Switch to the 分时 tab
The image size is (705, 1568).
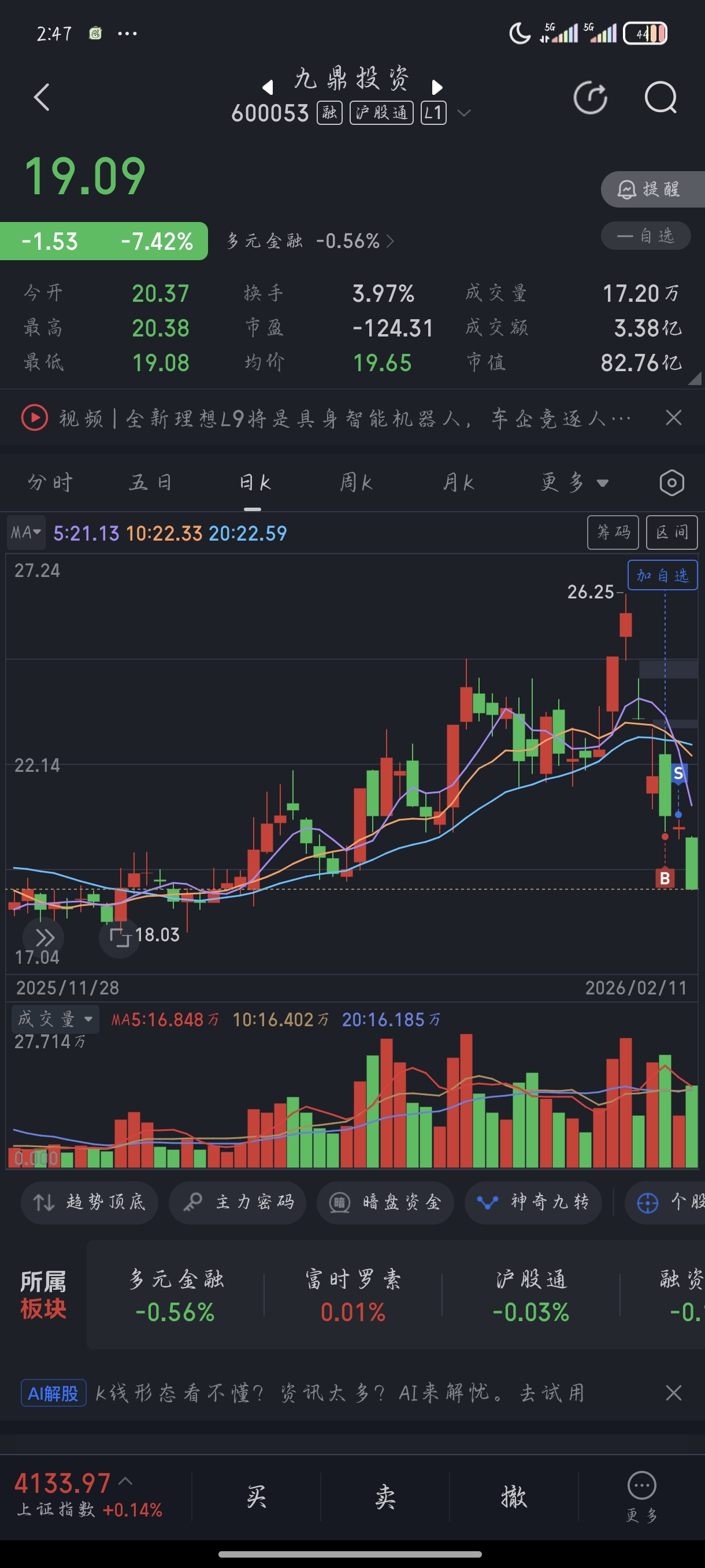tap(50, 483)
